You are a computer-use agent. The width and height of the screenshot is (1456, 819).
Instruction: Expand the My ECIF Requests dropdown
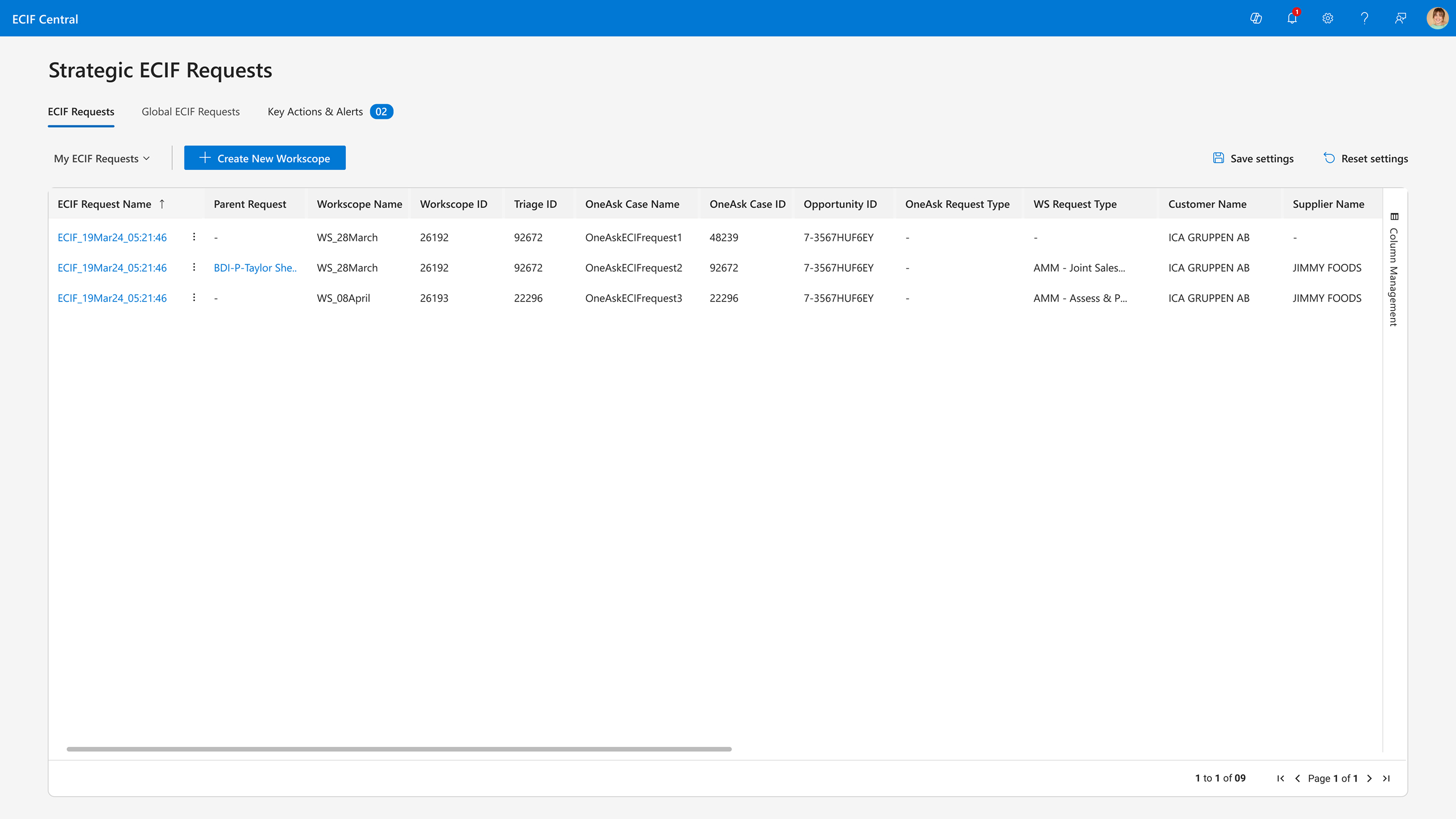click(102, 158)
